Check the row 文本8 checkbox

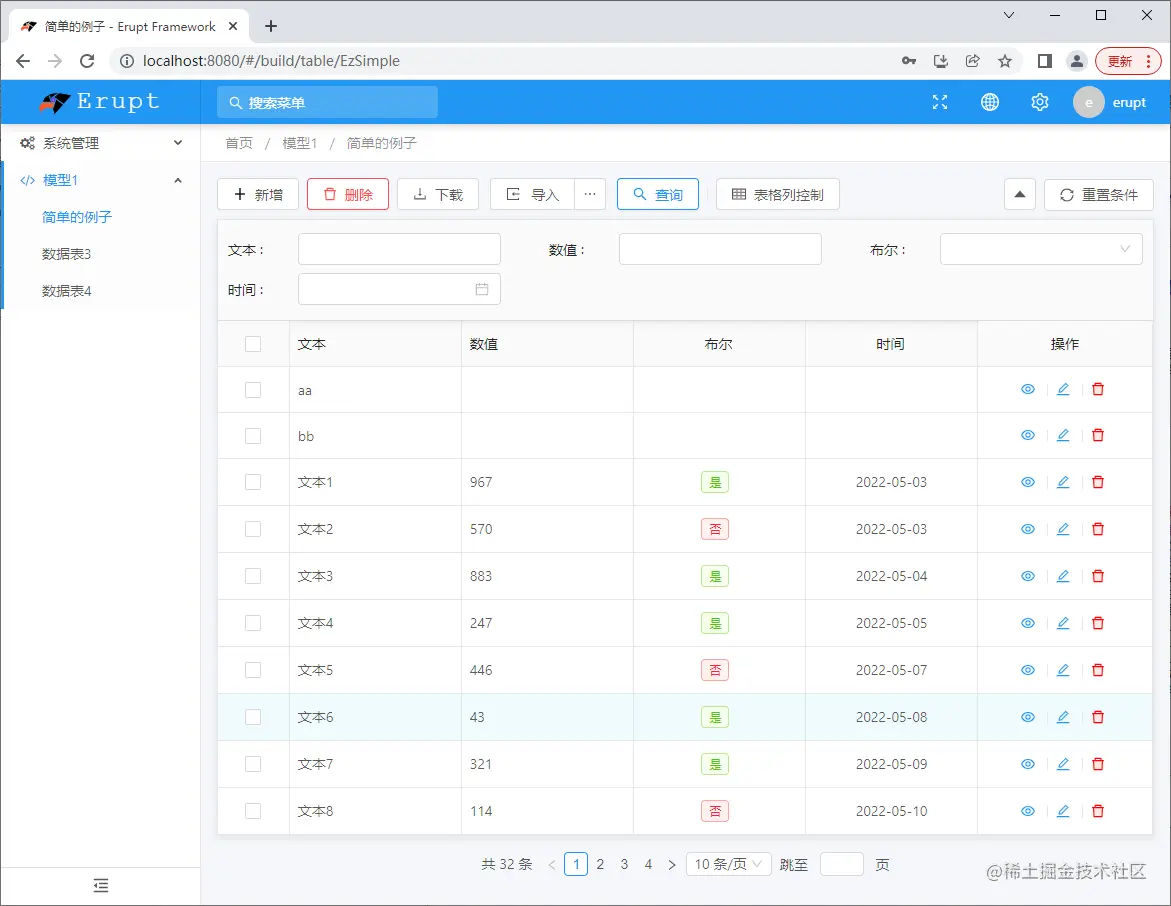click(253, 811)
